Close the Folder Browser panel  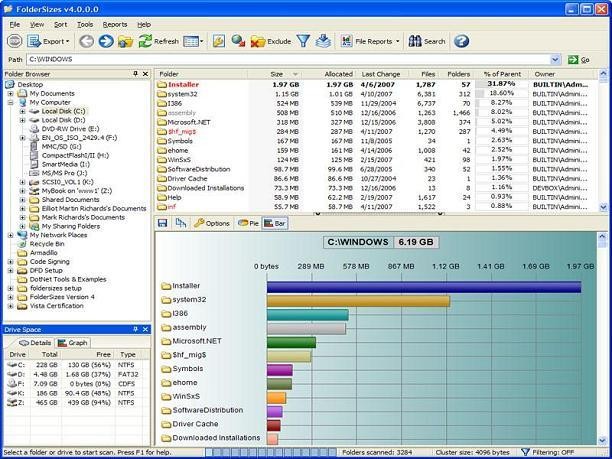coord(146,74)
